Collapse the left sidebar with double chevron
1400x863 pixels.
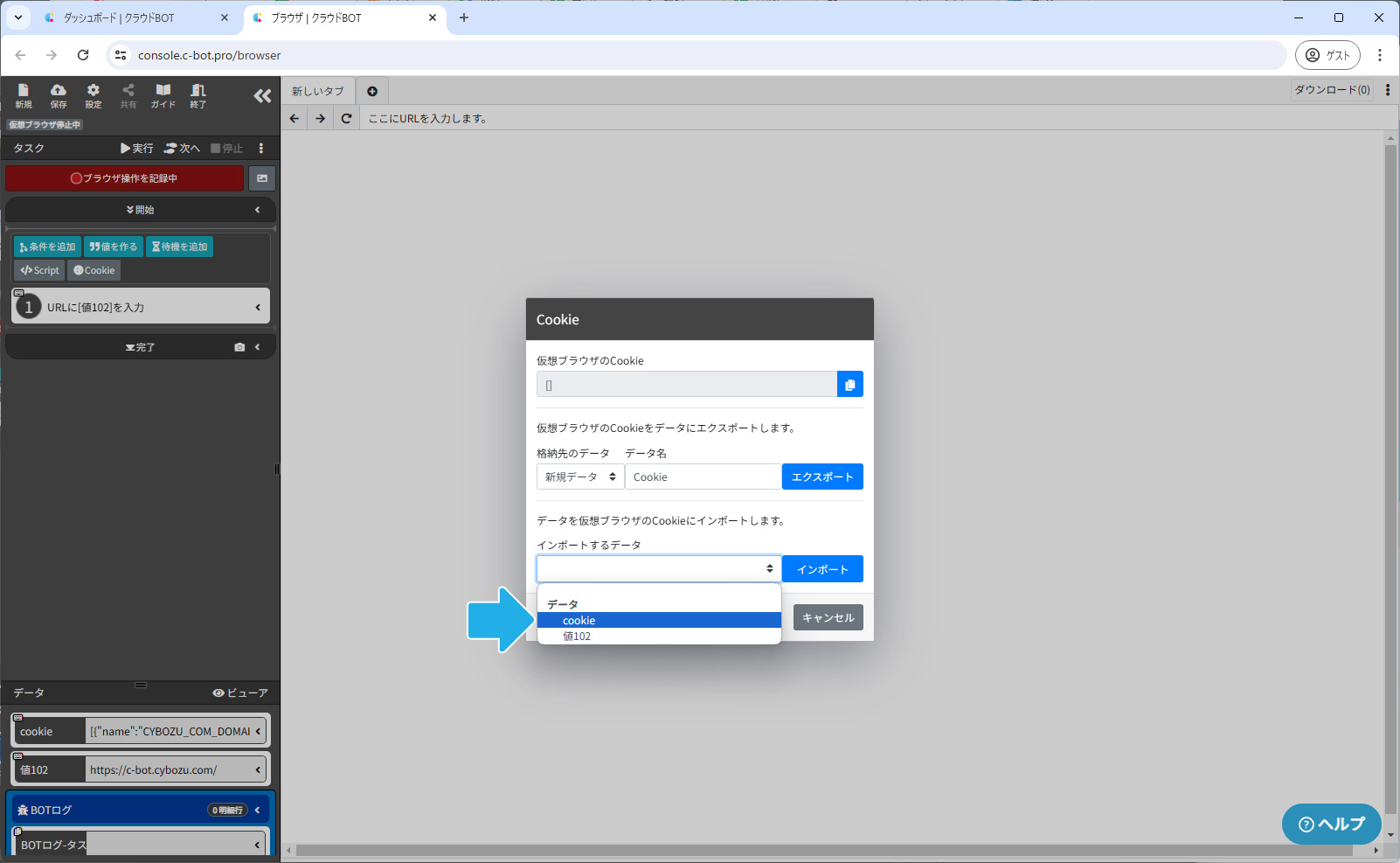[x=262, y=96]
